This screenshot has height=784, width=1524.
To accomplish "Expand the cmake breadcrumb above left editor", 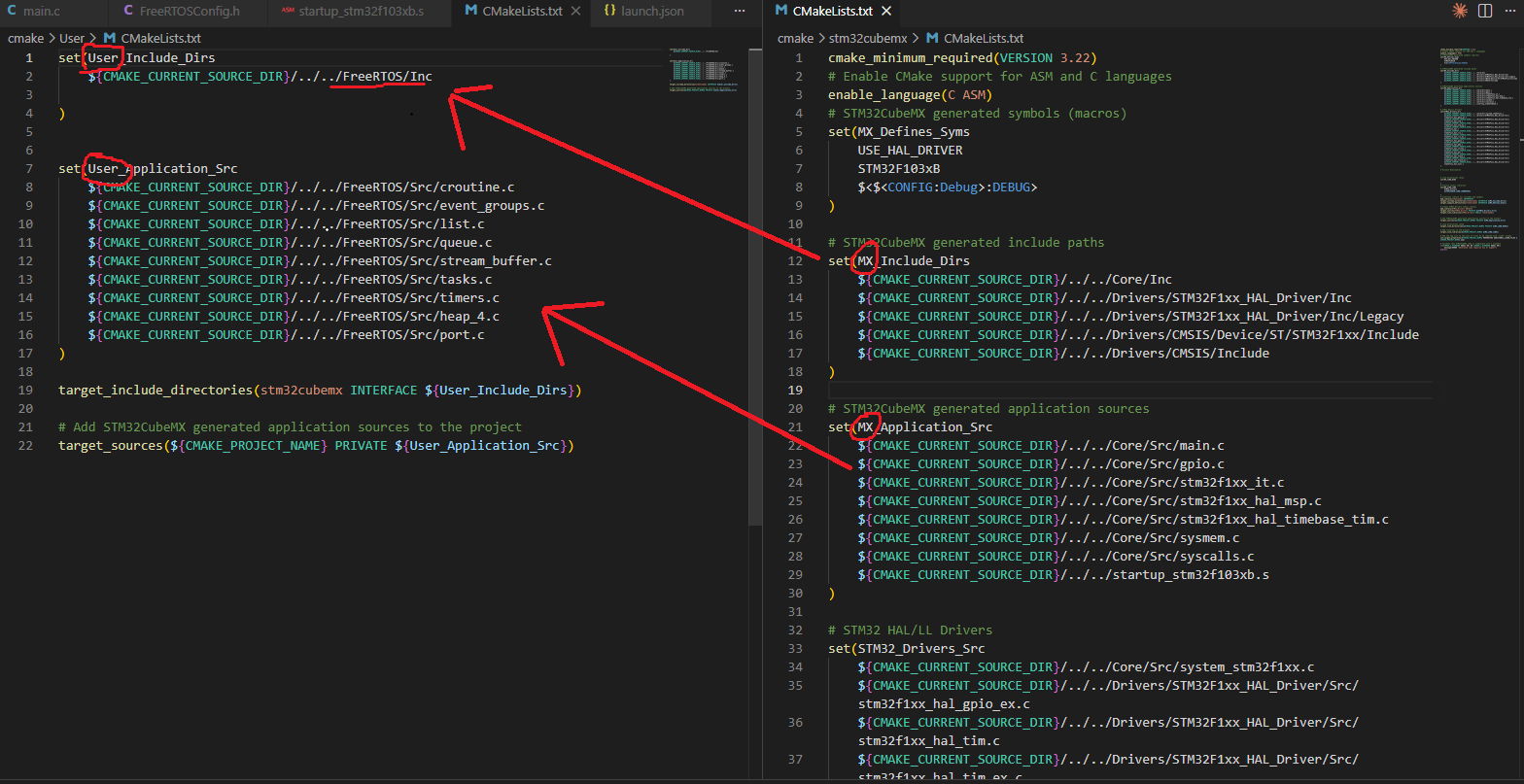I will click(24, 39).
